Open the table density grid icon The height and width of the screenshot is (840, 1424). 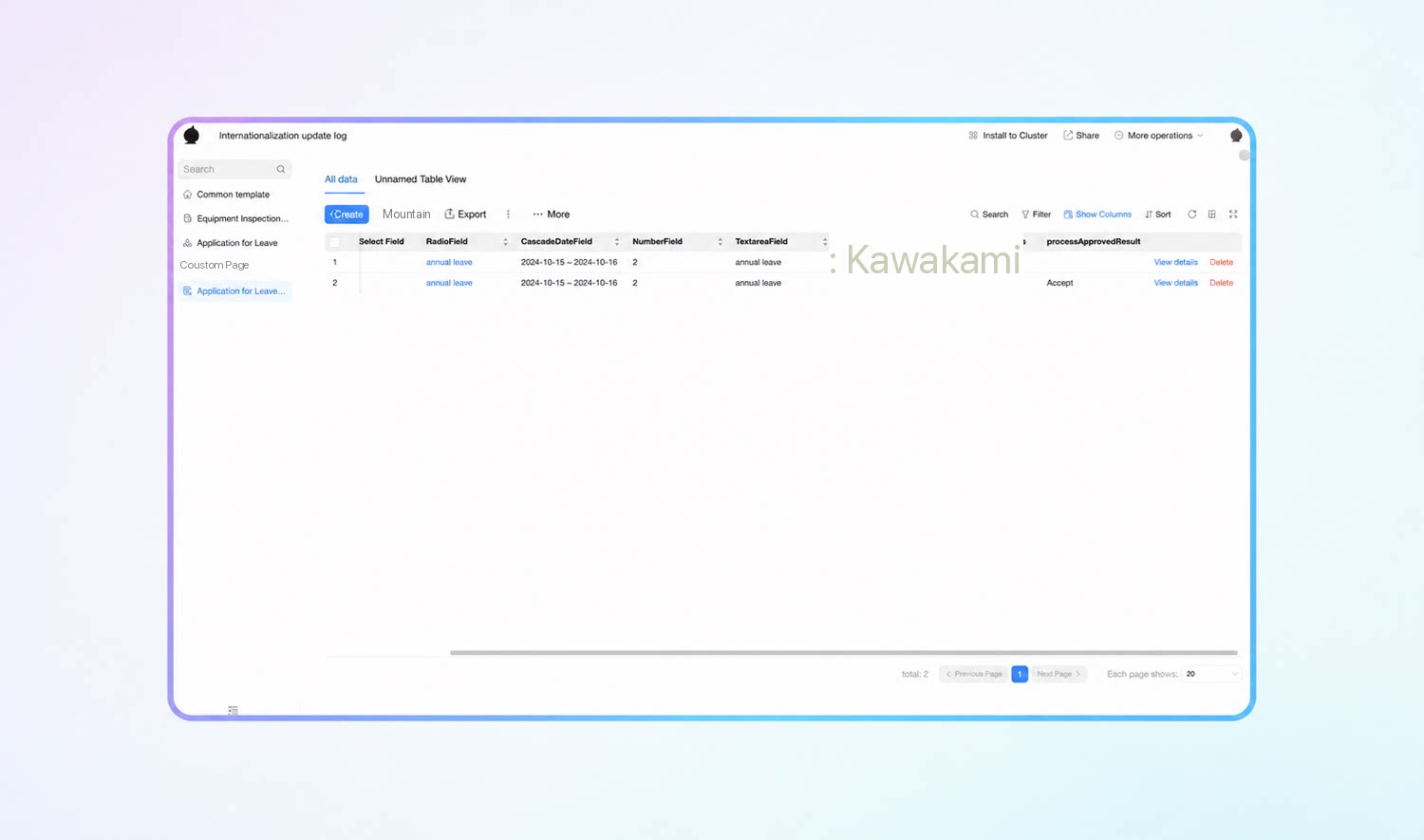tap(1212, 215)
